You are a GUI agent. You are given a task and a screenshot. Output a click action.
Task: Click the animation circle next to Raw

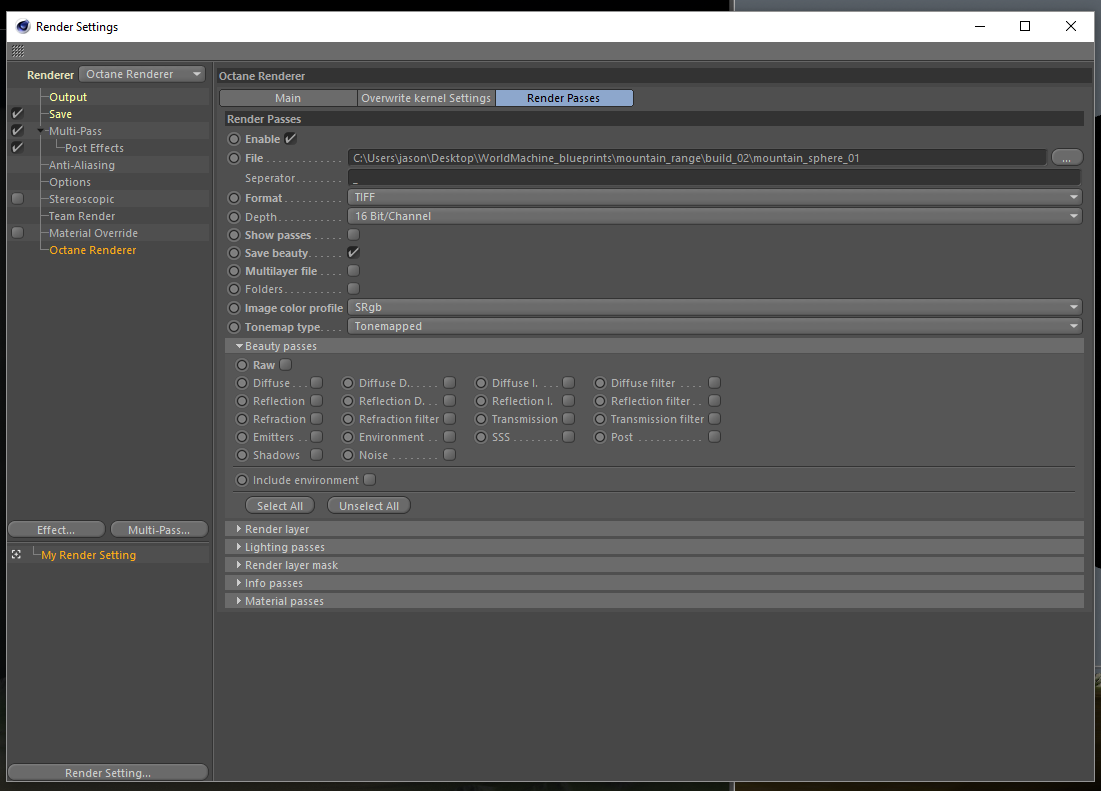pyautogui.click(x=242, y=365)
